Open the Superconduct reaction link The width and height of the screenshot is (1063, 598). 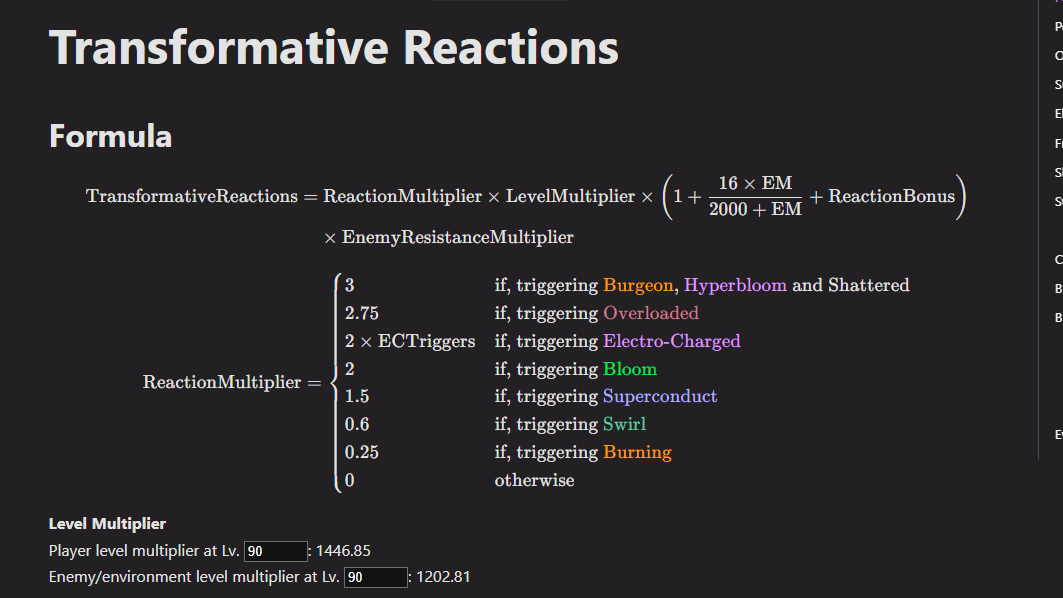click(x=660, y=397)
